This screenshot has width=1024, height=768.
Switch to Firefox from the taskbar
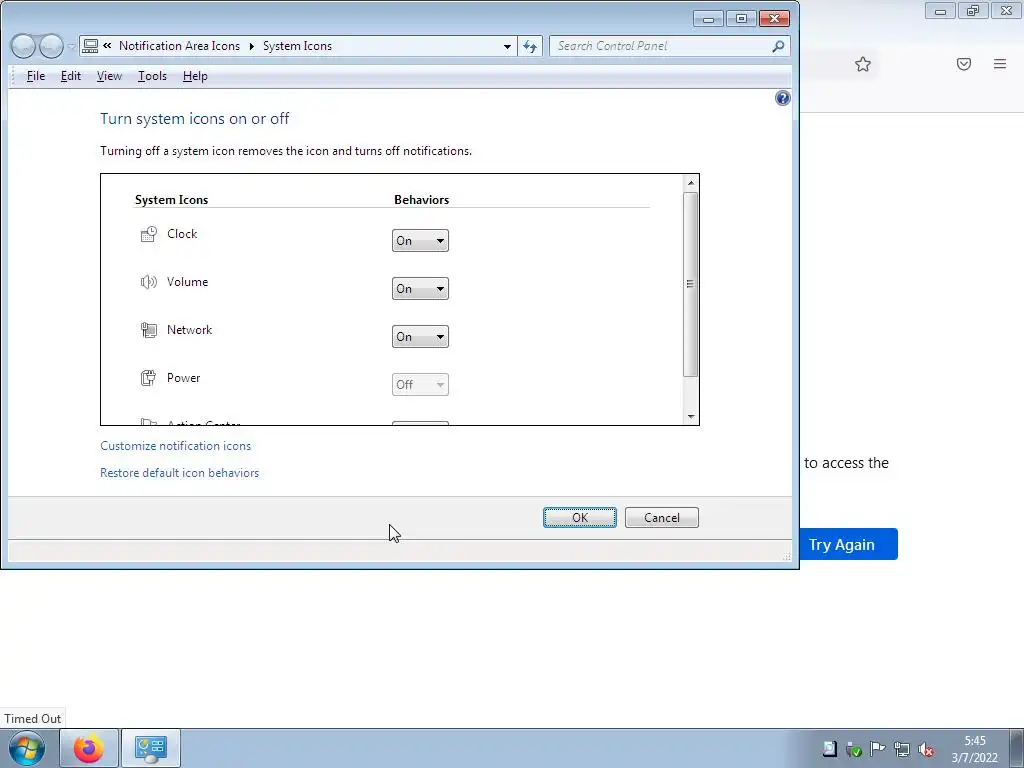pos(89,748)
